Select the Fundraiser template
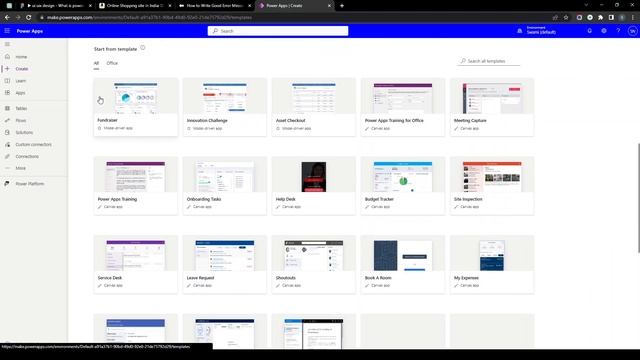640x360 pixels. click(136, 107)
